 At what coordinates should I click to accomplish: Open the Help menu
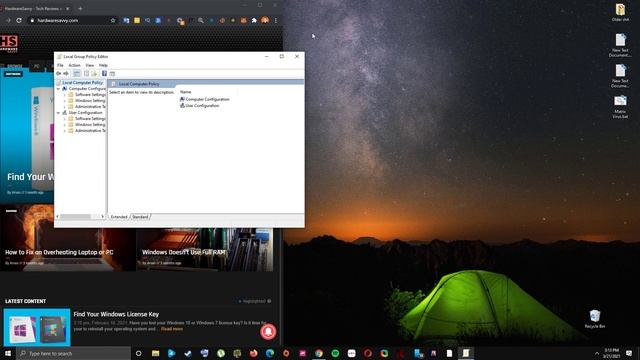click(x=103, y=65)
